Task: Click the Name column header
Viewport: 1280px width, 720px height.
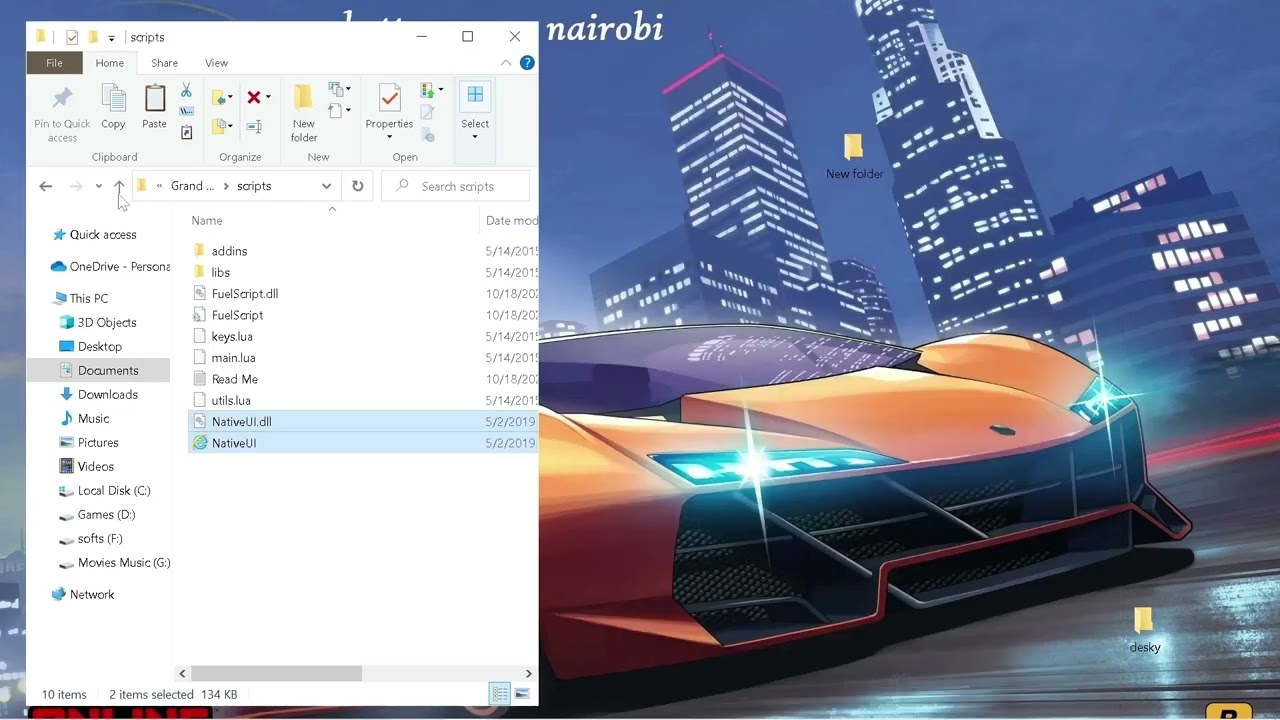Action: point(207,220)
